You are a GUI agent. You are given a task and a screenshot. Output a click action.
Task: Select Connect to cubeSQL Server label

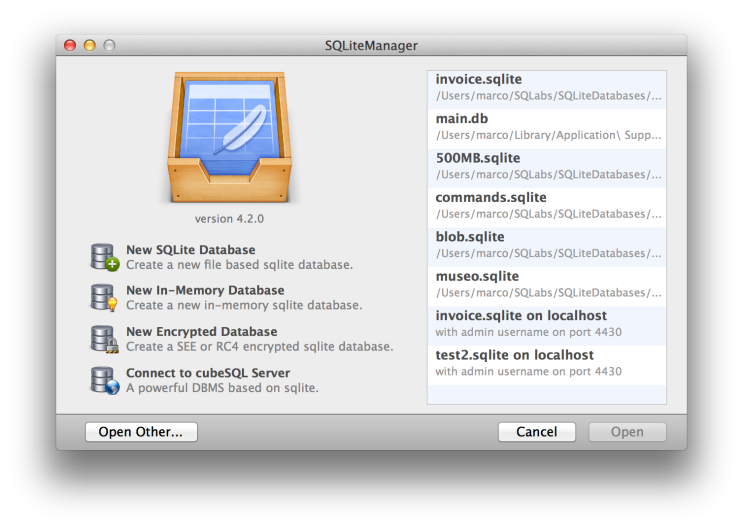[208, 373]
